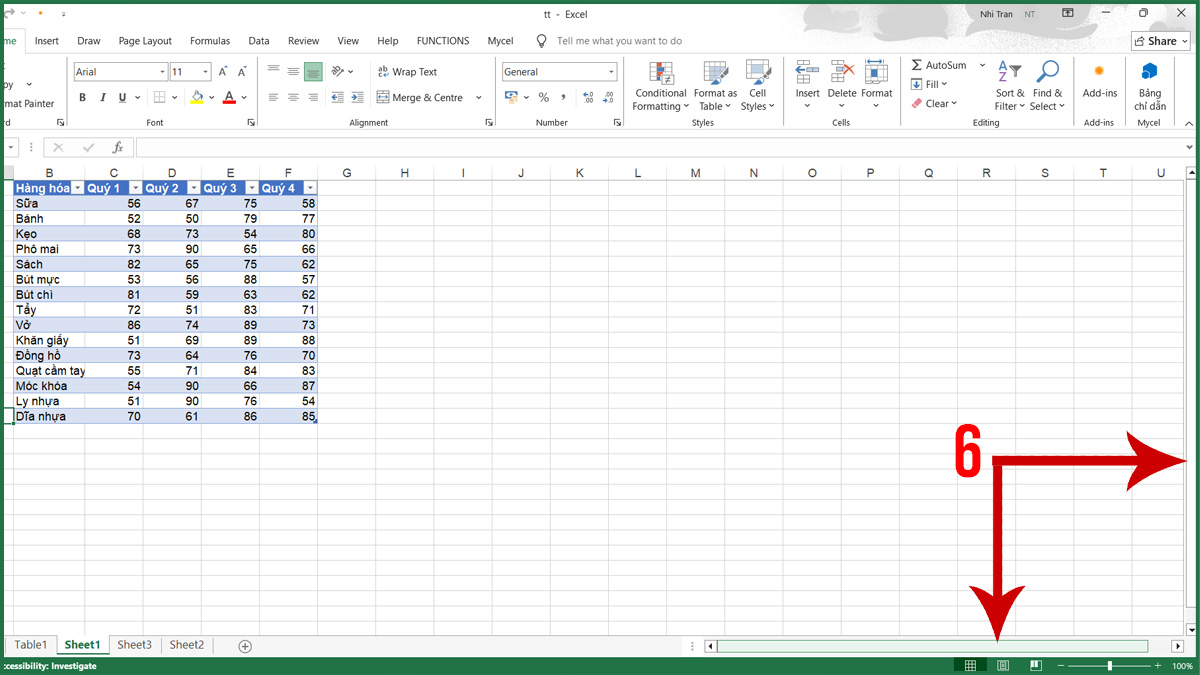The image size is (1200, 675).
Task: Open the Conditional Formatting tool
Action: pyautogui.click(x=660, y=87)
